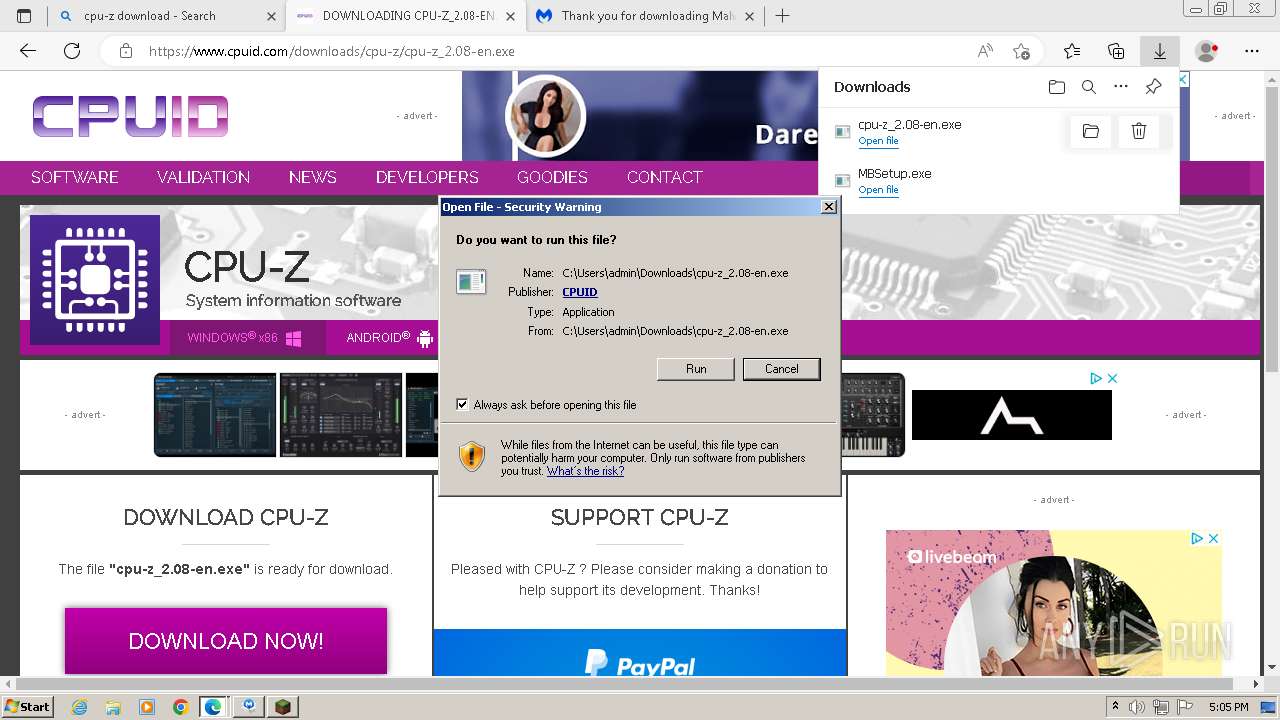
Task: Open Edge Settings and more menu
Action: 1252,51
